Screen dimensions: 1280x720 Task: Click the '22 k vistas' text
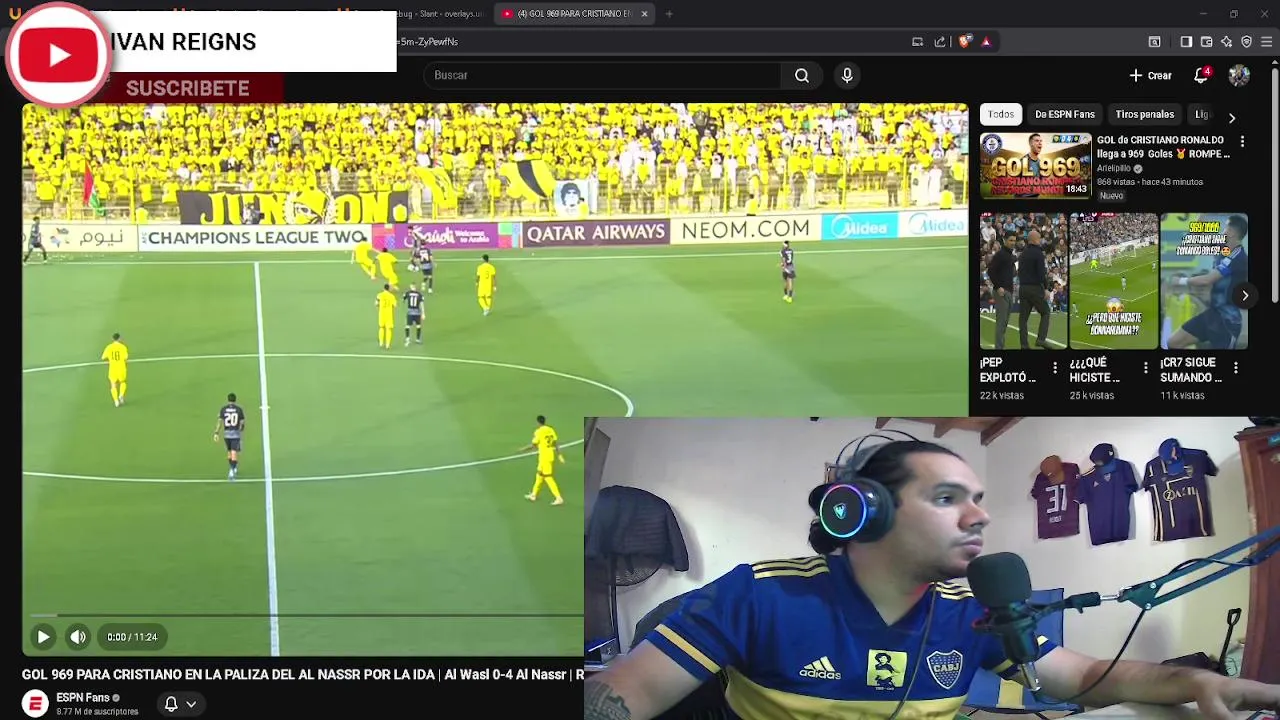(1002, 396)
